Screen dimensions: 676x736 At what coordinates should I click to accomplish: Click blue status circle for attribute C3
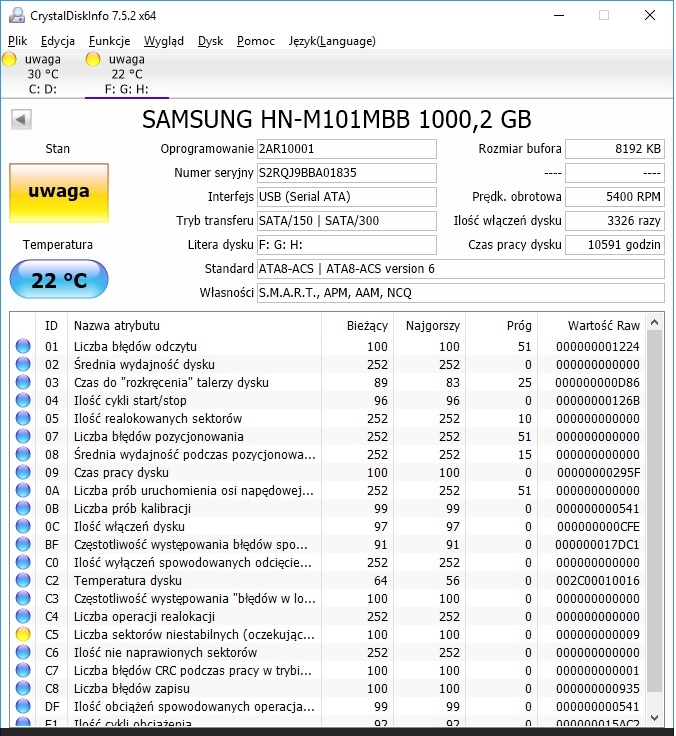coord(23,598)
